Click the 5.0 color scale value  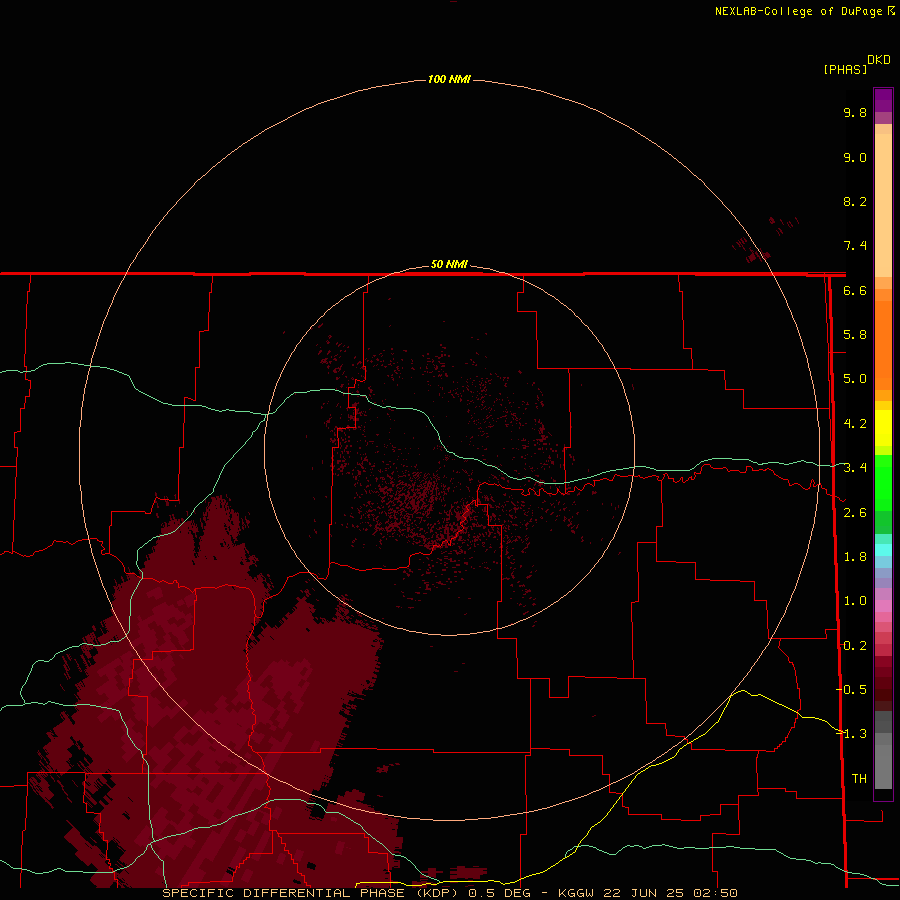[x=855, y=379]
